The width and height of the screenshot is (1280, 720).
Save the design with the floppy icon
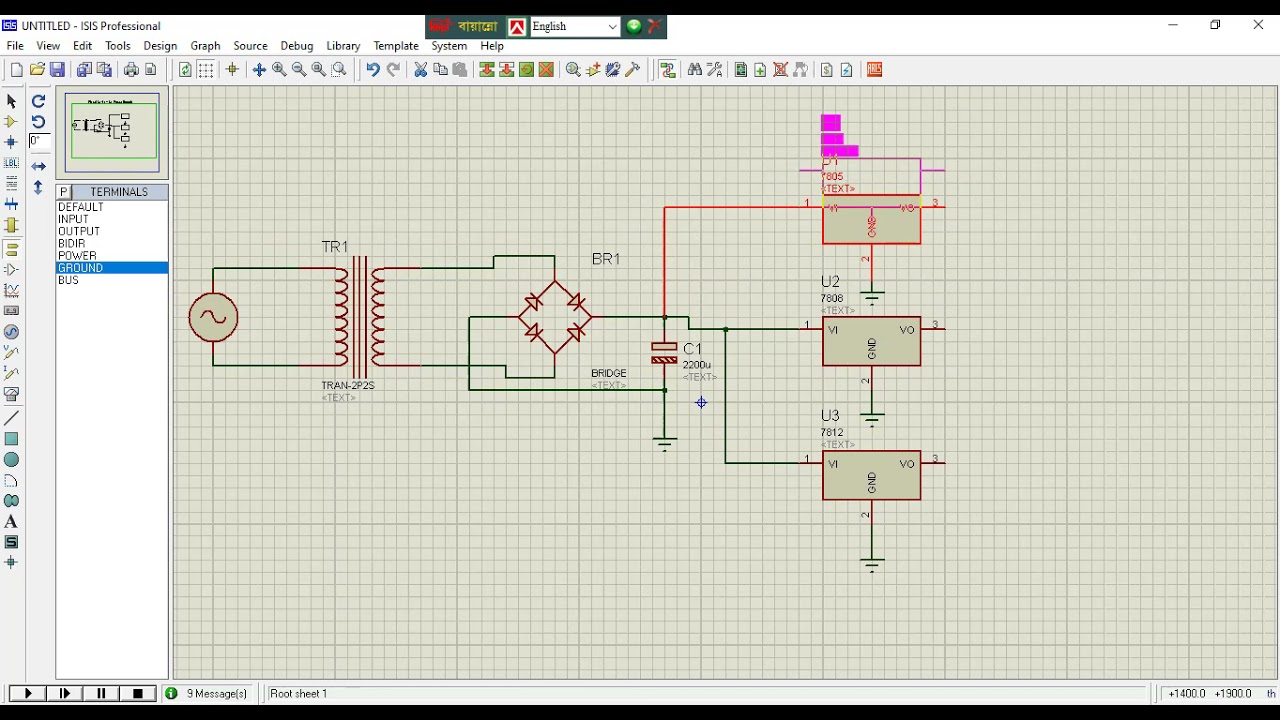point(58,70)
